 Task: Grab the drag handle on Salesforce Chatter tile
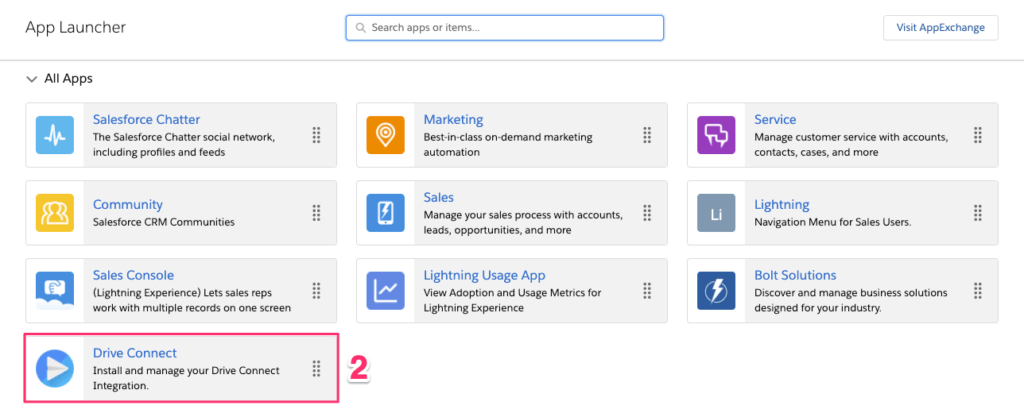[x=317, y=135]
